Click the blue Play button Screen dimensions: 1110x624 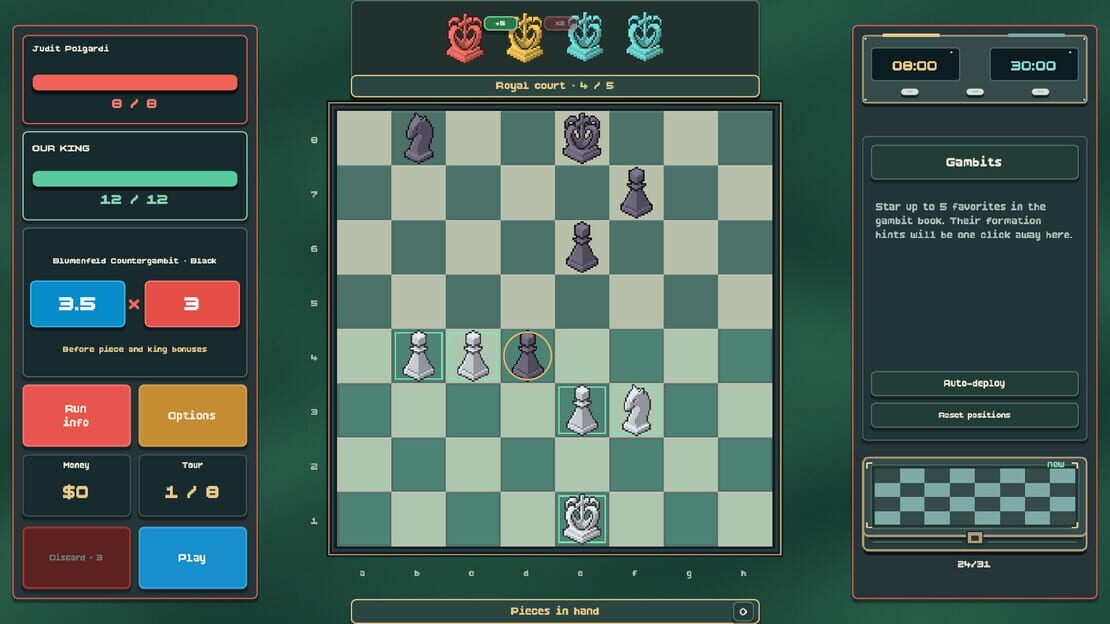click(193, 557)
